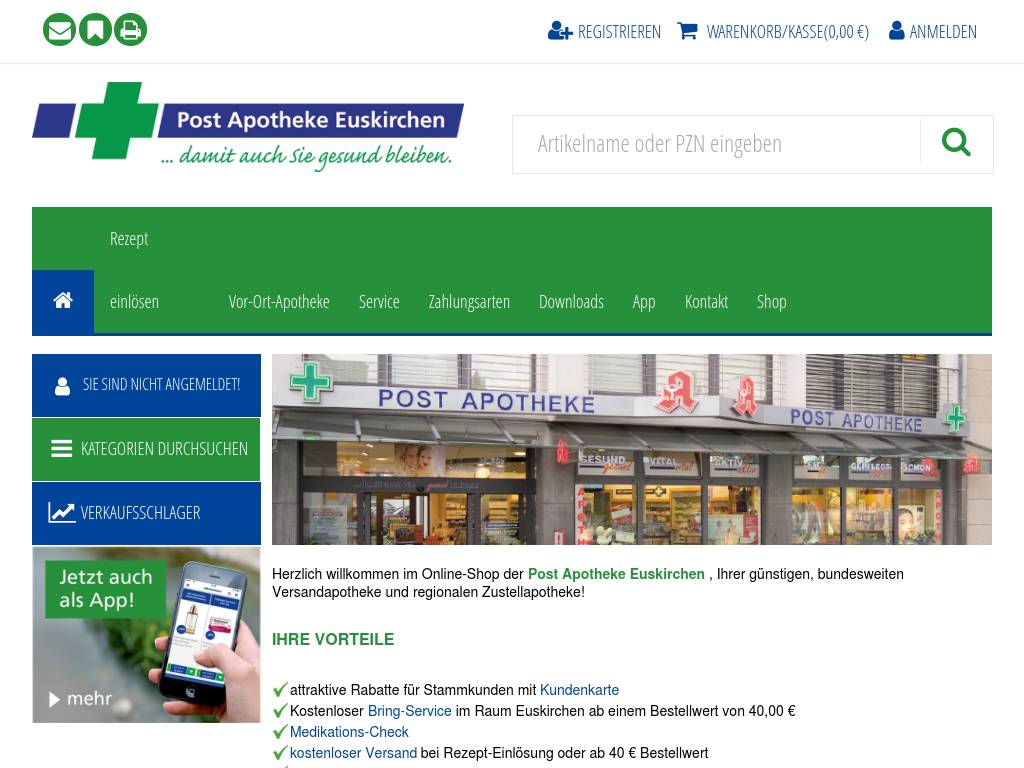Open the home icon in navigation bar

tap(63, 301)
